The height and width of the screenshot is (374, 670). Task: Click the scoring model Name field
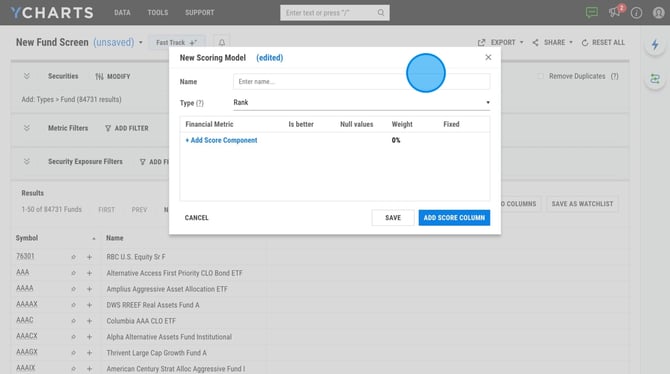click(x=361, y=82)
